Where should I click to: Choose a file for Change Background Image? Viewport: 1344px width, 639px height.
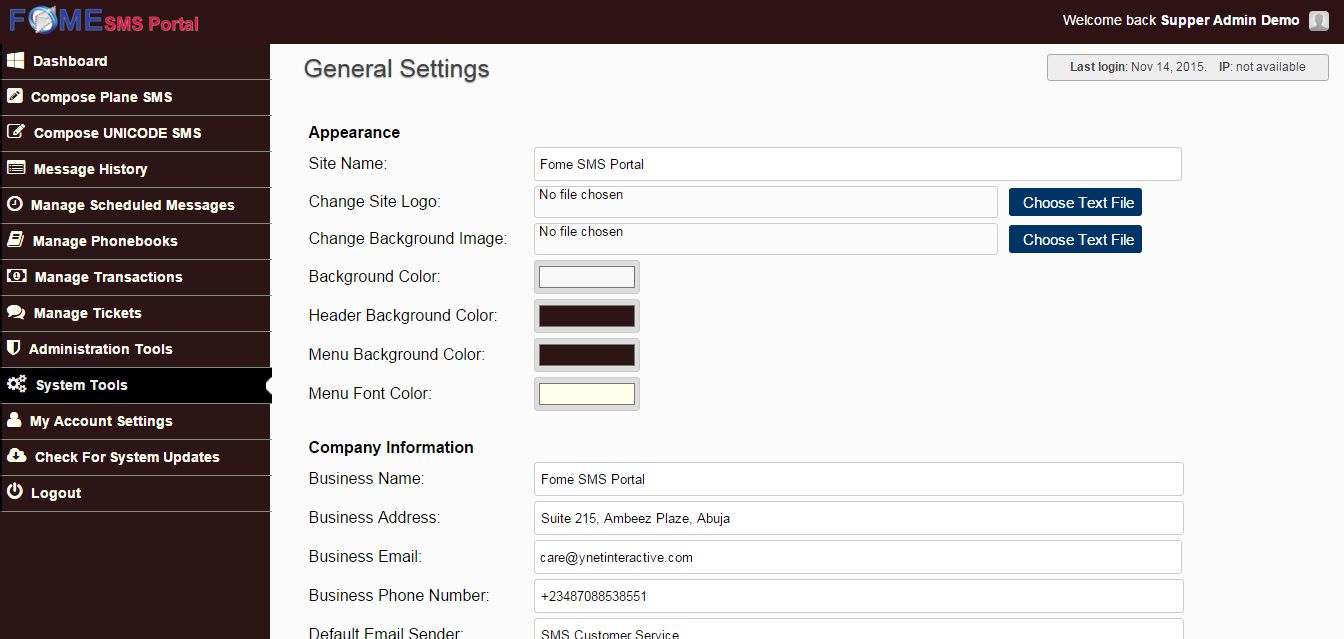pyautogui.click(x=1074, y=239)
